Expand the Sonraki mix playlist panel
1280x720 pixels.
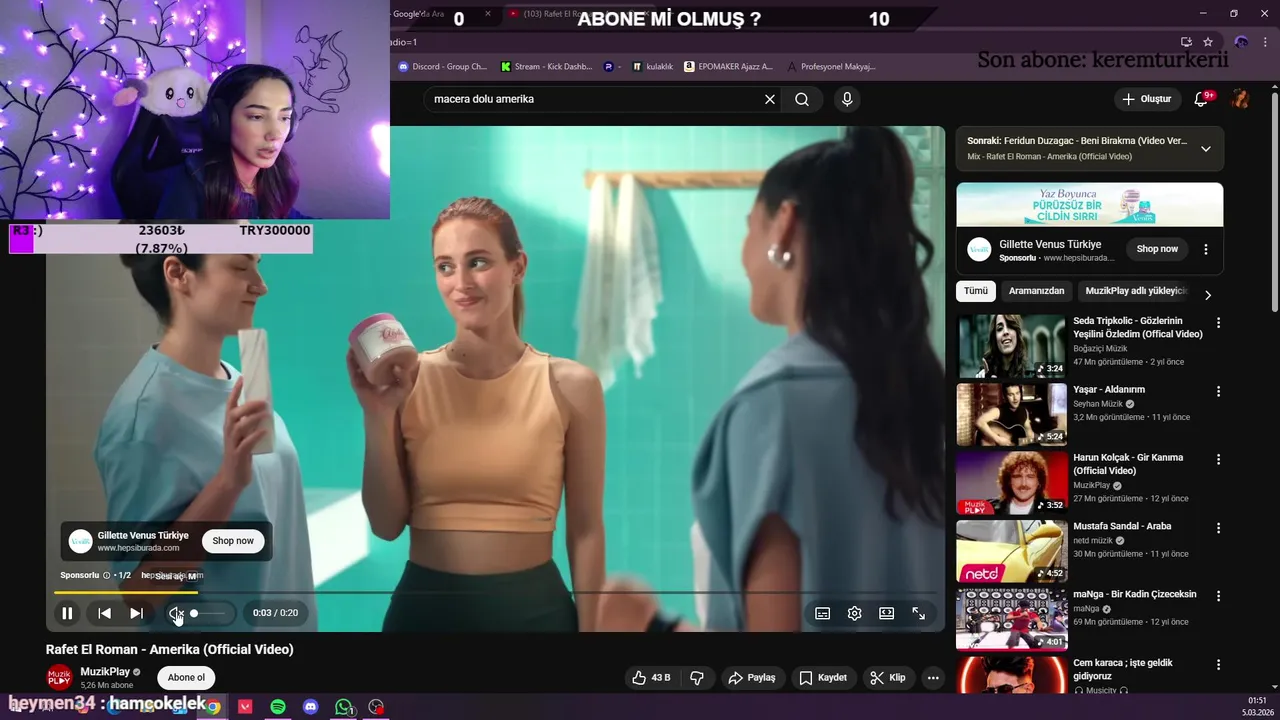click(x=1206, y=149)
